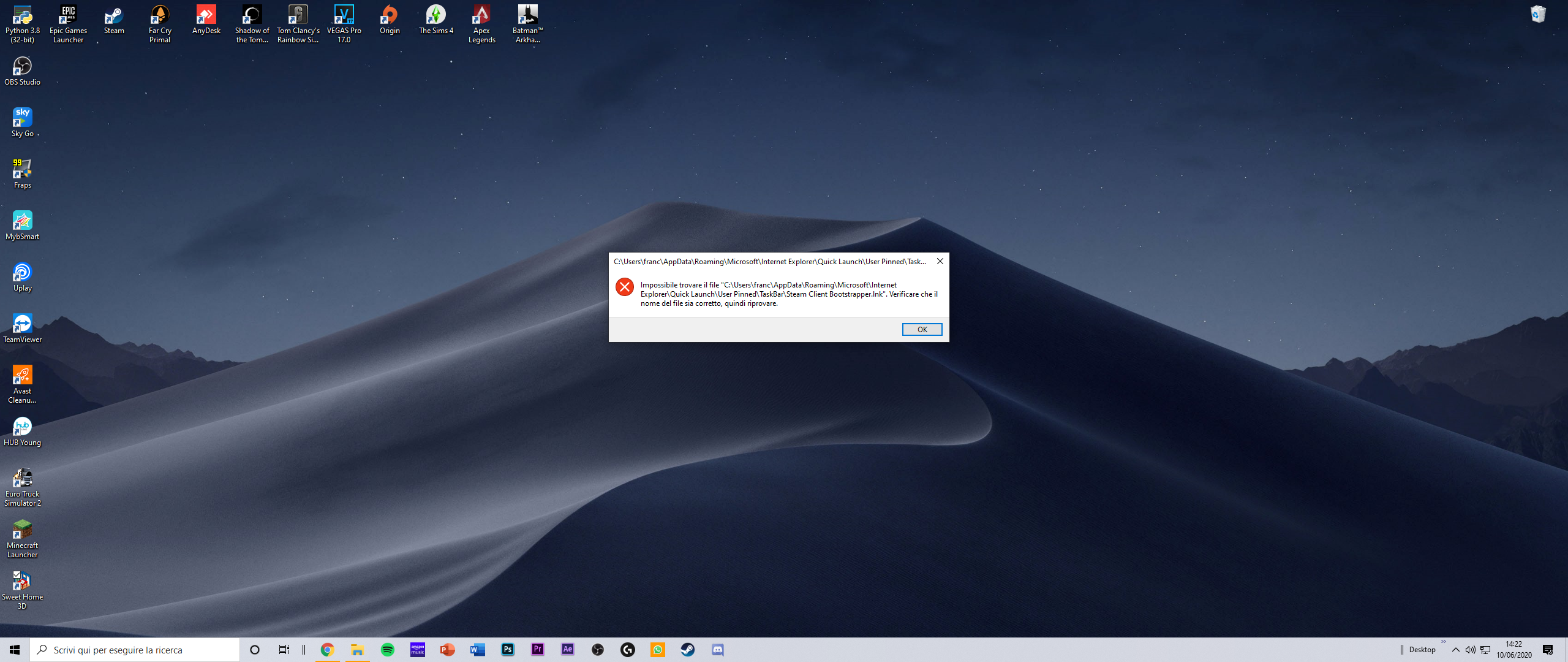
Task: Open Google Chrome on the taskbar
Action: (x=327, y=650)
